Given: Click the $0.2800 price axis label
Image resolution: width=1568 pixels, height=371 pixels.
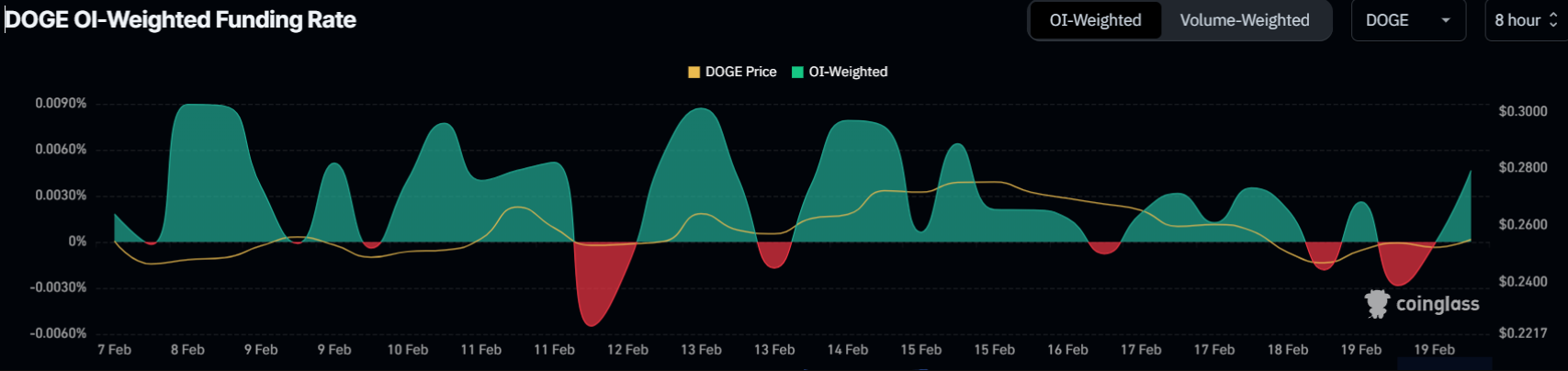Looking at the screenshot, I should pos(1523,167).
